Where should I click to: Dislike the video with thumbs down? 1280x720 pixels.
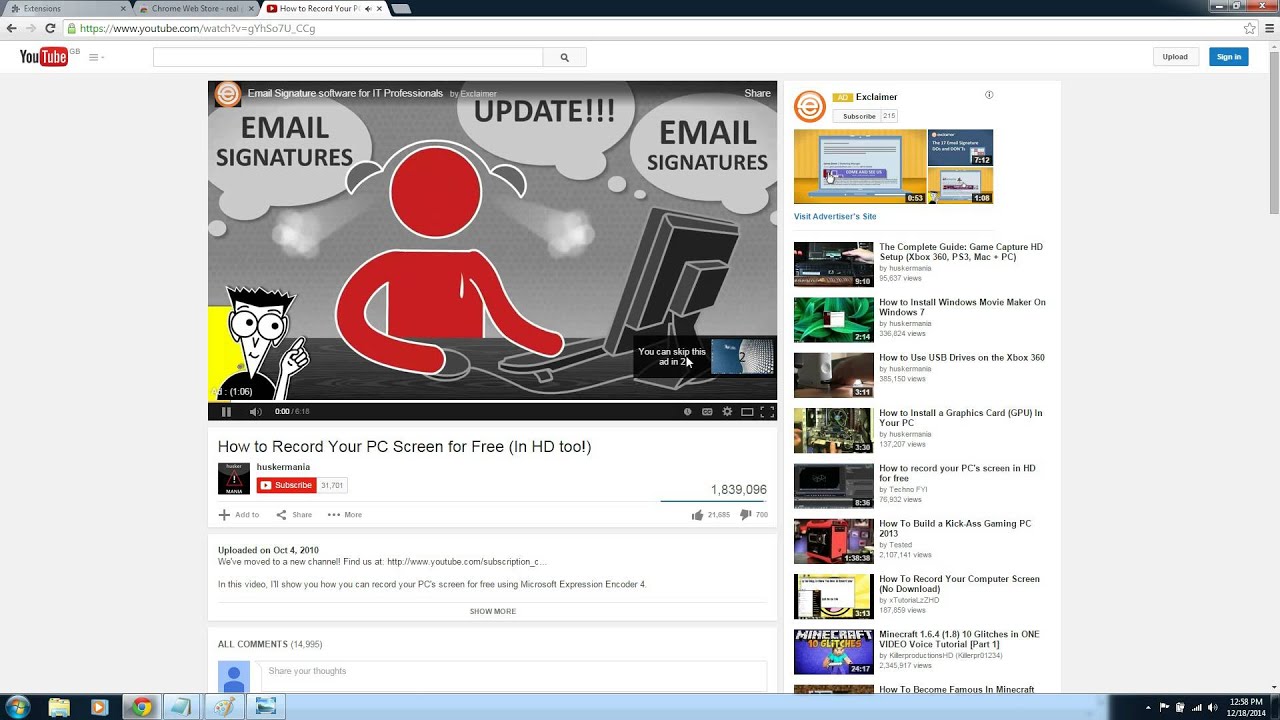pyautogui.click(x=745, y=515)
